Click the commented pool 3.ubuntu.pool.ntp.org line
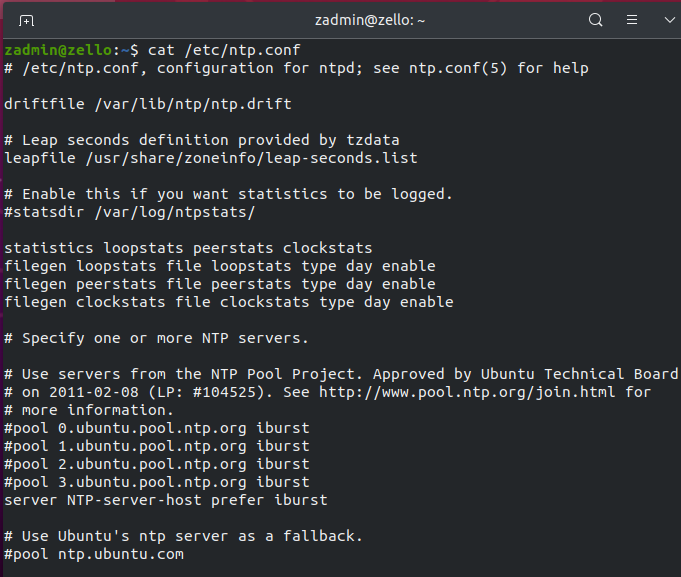This screenshot has height=577, width=681. (x=156, y=482)
